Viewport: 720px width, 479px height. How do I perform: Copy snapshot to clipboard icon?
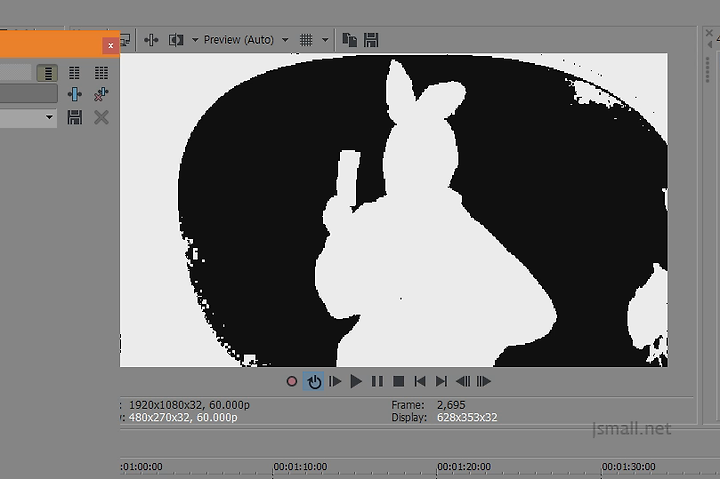[x=349, y=40]
